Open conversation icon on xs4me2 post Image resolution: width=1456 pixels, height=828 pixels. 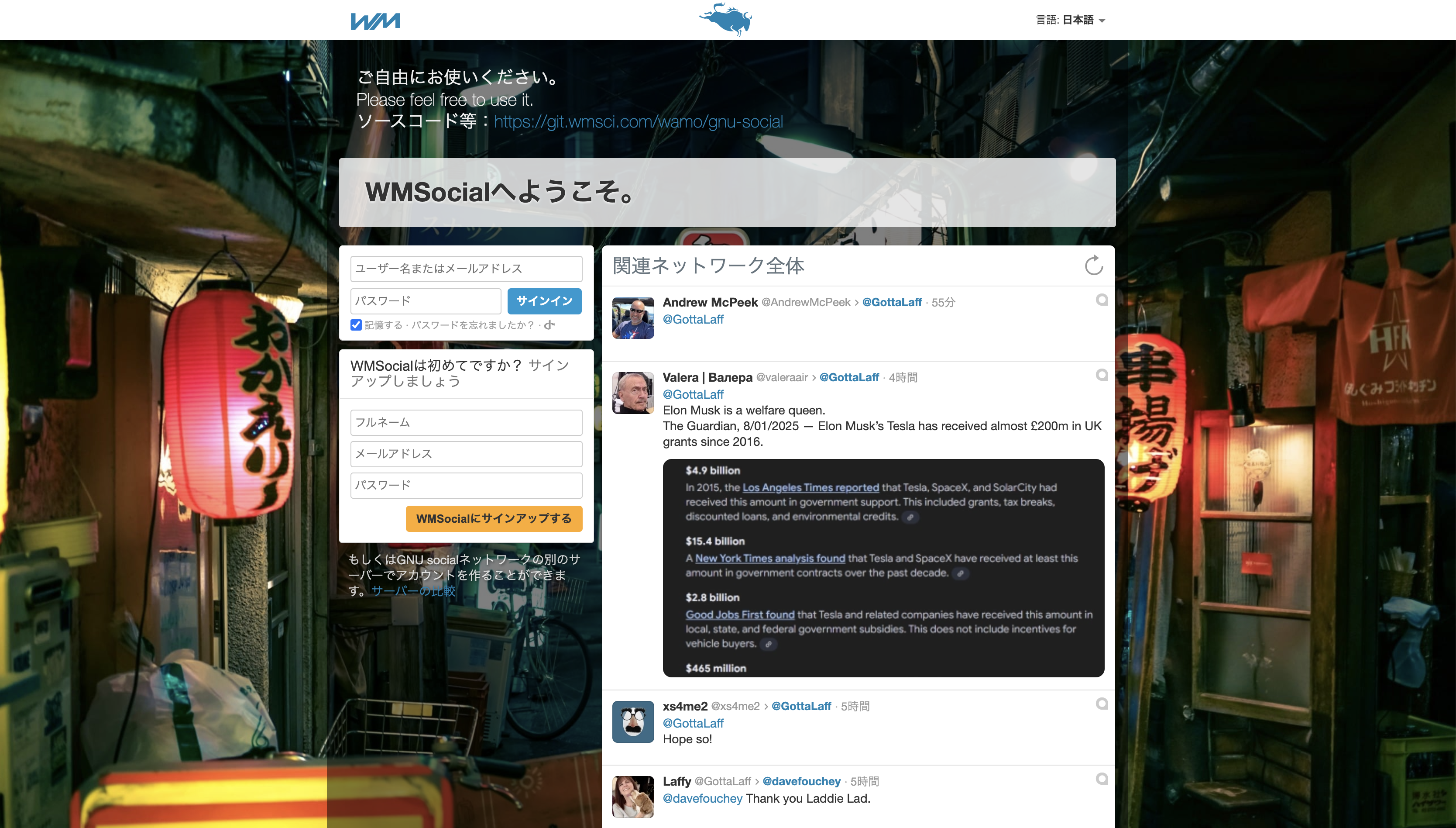click(1101, 704)
